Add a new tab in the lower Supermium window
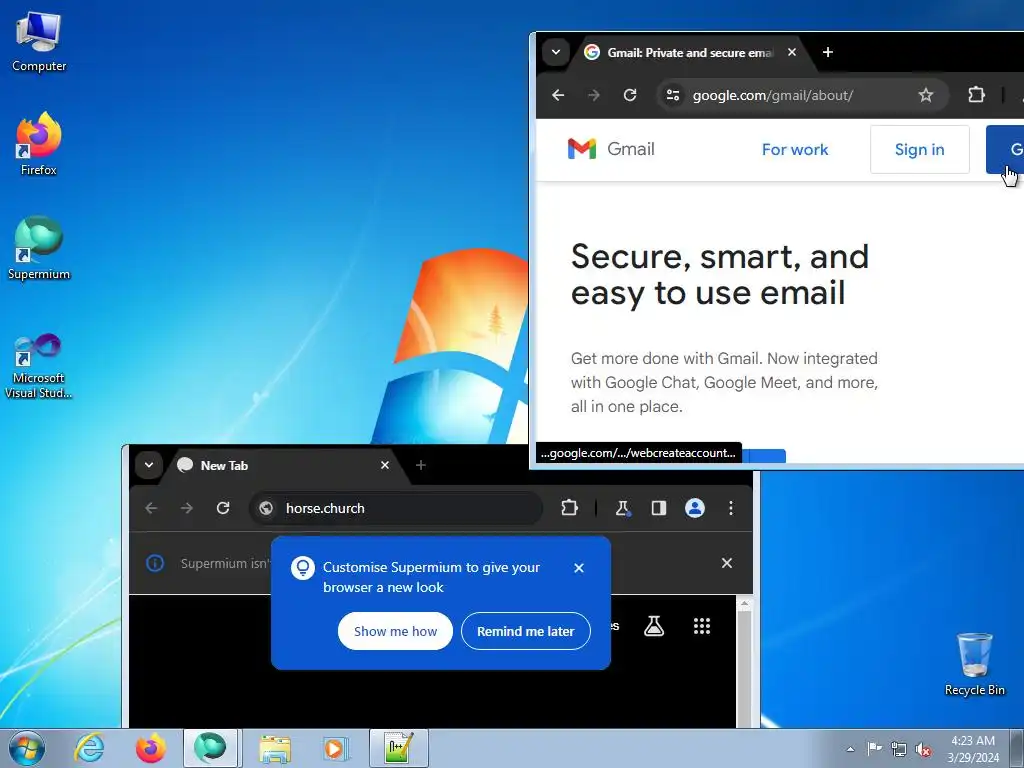 (421, 465)
